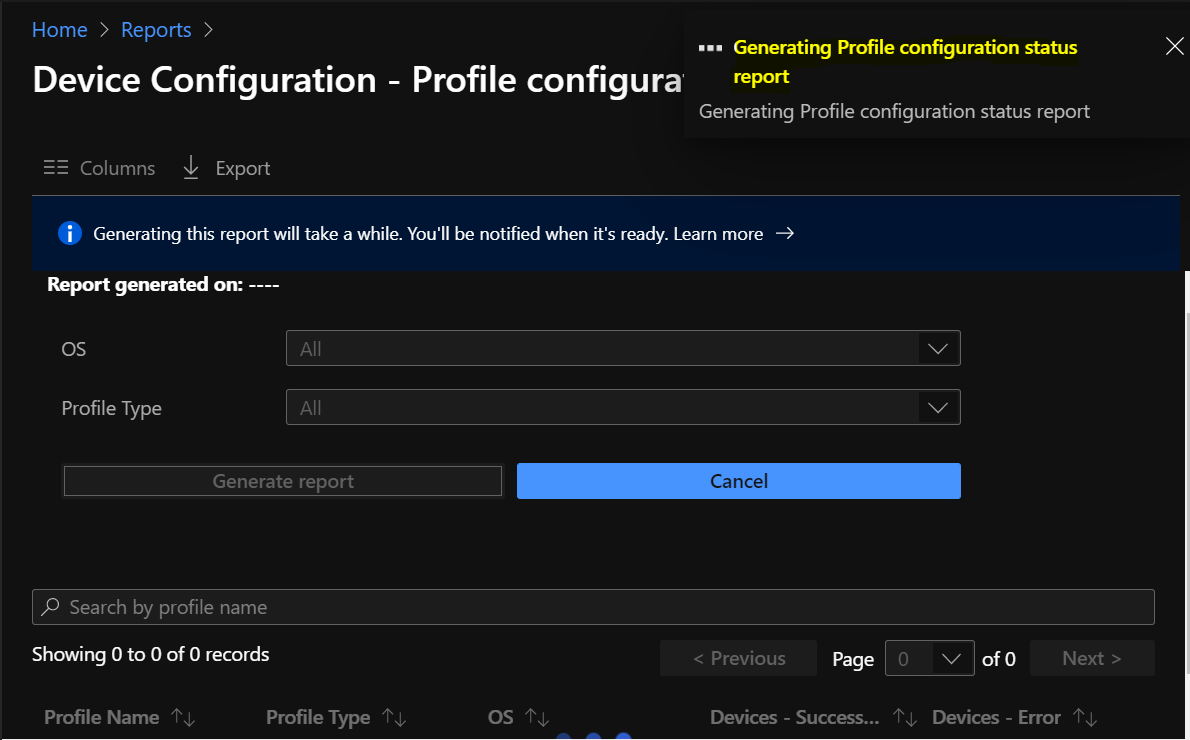Click the gray Generating Profile configuration status report notification subtitle
This screenshot has width=1190, height=740.
click(x=894, y=112)
